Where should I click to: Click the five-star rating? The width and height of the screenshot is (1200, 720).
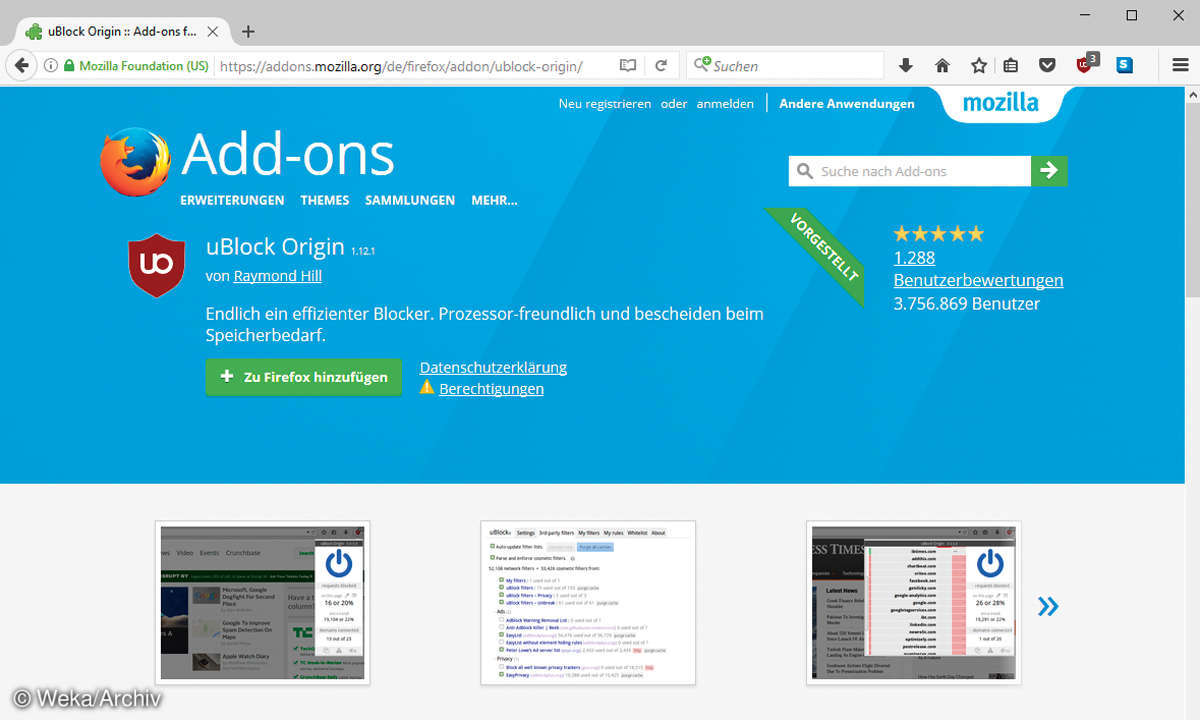(x=938, y=234)
